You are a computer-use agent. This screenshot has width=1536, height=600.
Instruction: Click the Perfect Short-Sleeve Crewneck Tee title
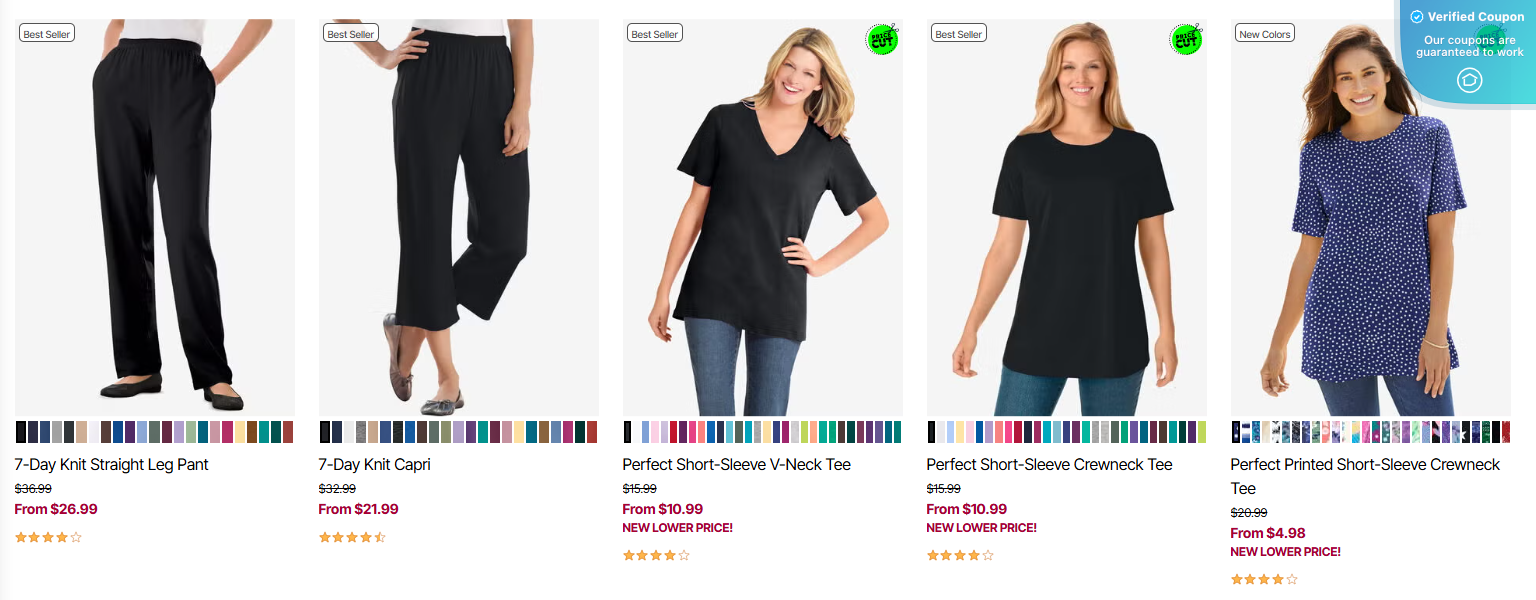coord(1049,464)
